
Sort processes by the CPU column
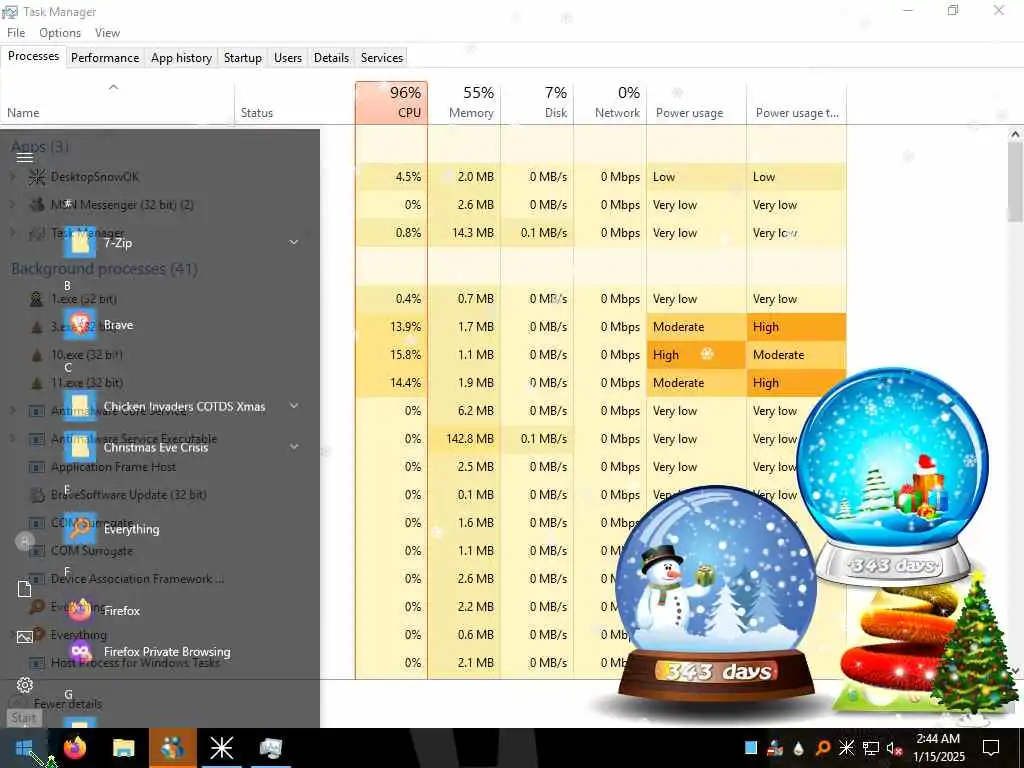tap(391, 103)
